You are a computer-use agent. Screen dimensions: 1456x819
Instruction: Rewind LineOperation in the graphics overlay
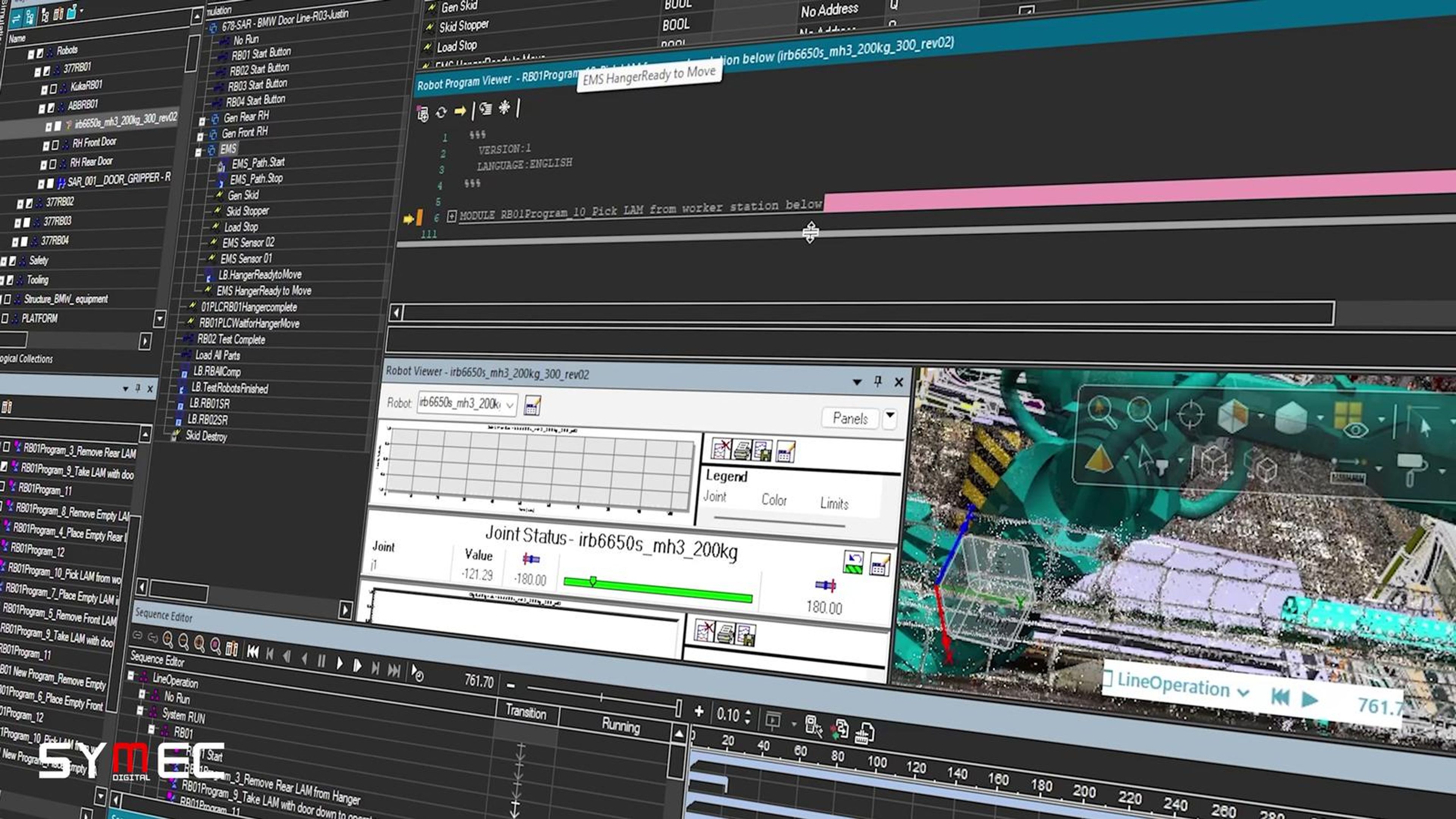pyautogui.click(x=1280, y=697)
